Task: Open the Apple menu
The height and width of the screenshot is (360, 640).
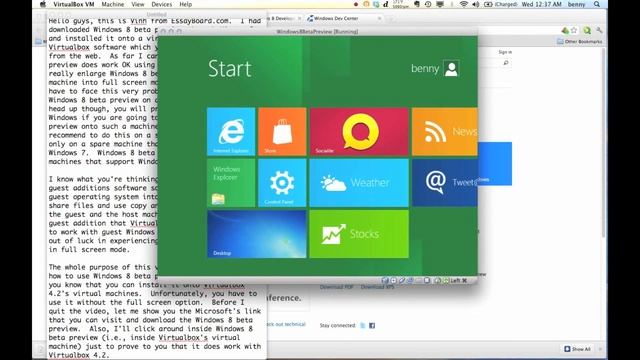Action: click(43, 4)
